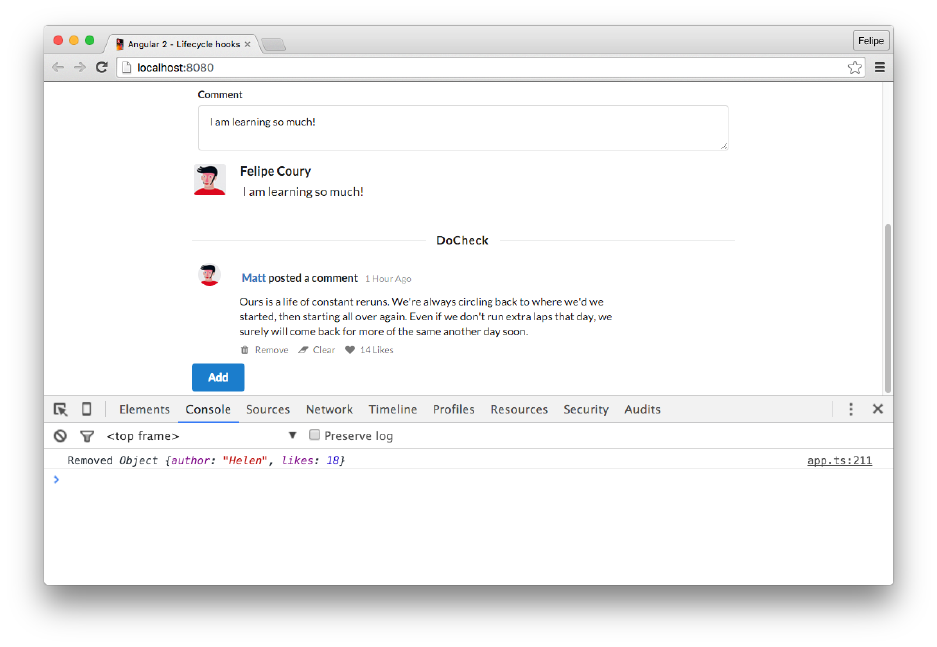The width and height of the screenshot is (937, 647).
Task: Open DevTools three-dot options menu
Action: [x=851, y=409]
